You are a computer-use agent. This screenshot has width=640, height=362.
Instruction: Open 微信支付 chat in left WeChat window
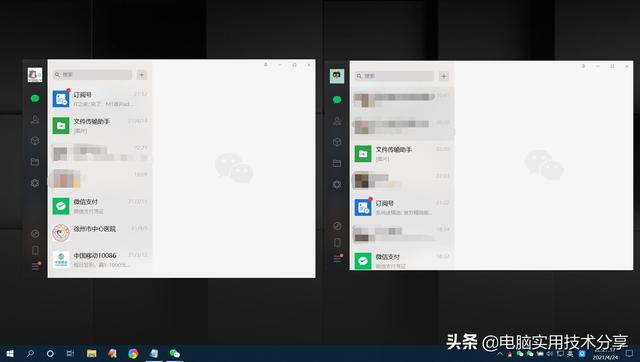tap(100, 206)
